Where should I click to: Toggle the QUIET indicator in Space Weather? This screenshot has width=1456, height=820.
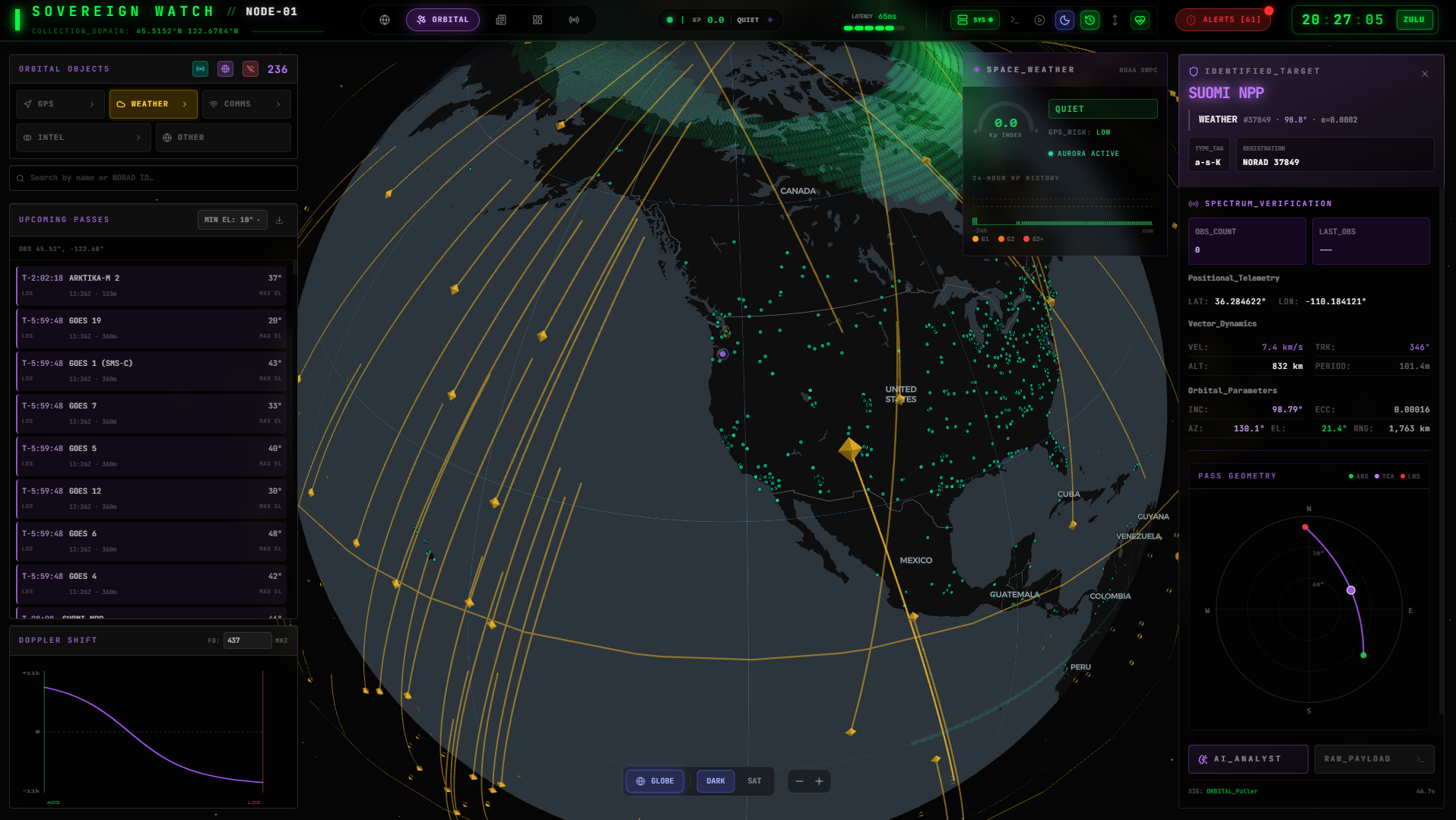(x=1102, y=108)
